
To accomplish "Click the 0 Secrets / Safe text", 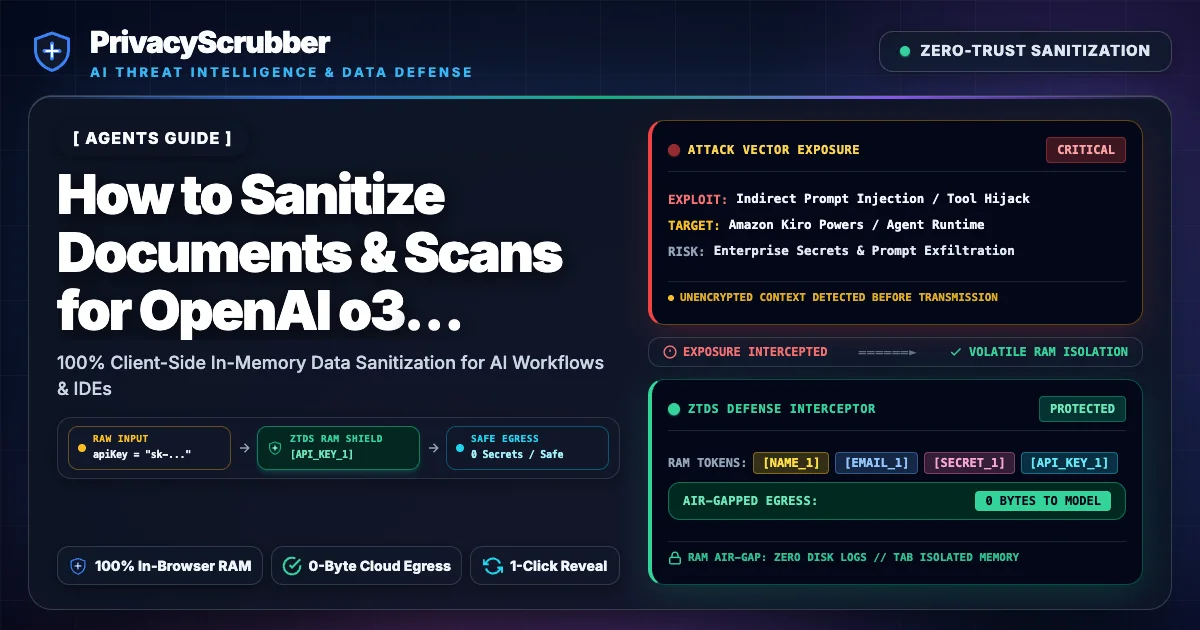I will point(517,455).
